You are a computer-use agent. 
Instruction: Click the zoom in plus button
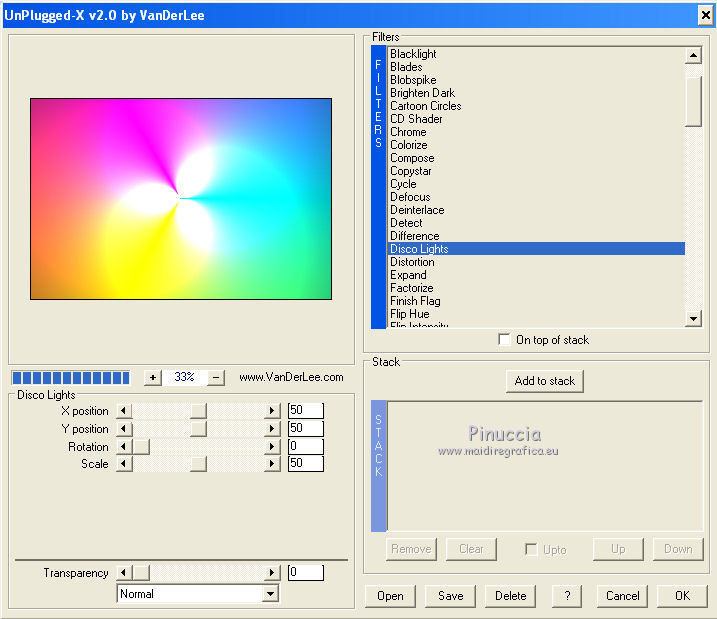click(x=152, y=377)
